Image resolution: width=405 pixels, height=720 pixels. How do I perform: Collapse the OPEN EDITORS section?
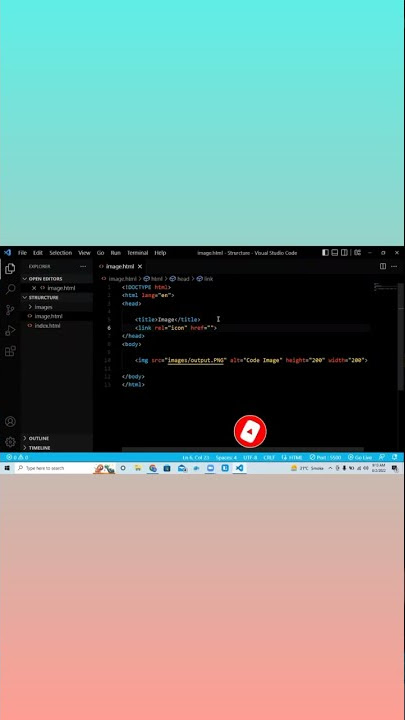[45, 279]
